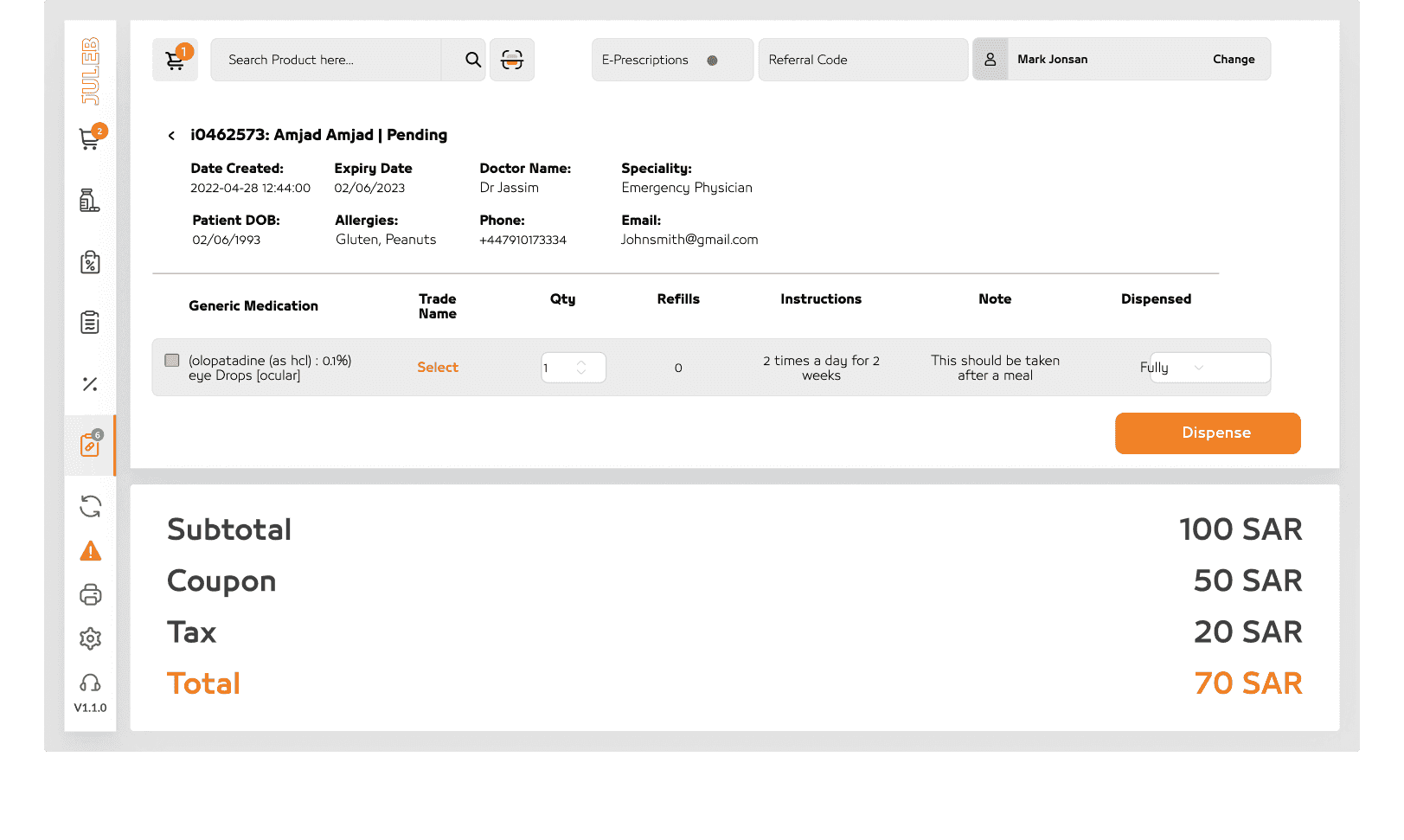Open the discount bag sidebar icon
Screen dimensions: 1404x840
(90, 262)
